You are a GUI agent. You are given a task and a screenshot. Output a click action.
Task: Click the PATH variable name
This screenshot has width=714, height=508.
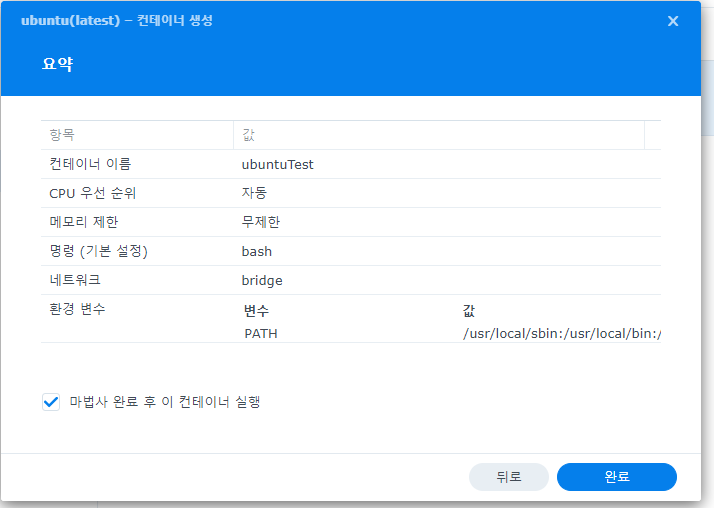pos(261,334)
